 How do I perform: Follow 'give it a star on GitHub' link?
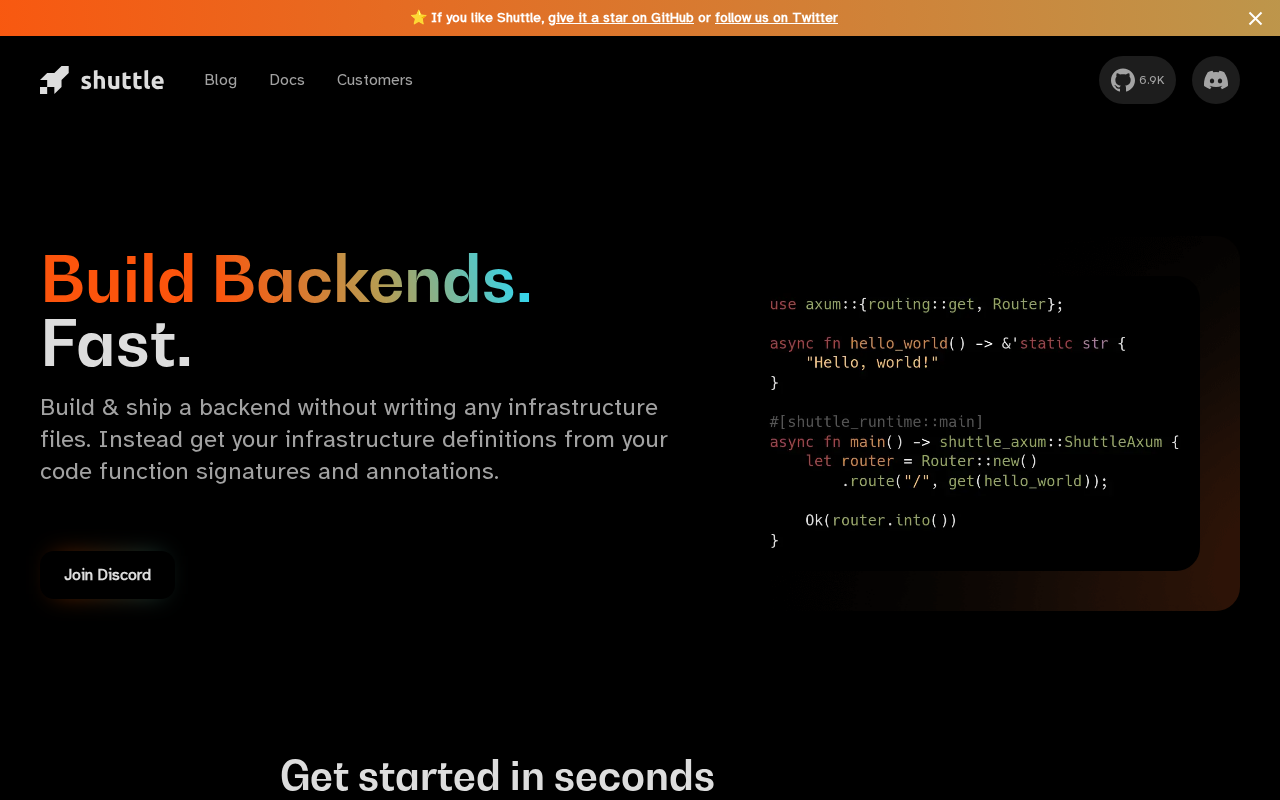coord(621,17)
